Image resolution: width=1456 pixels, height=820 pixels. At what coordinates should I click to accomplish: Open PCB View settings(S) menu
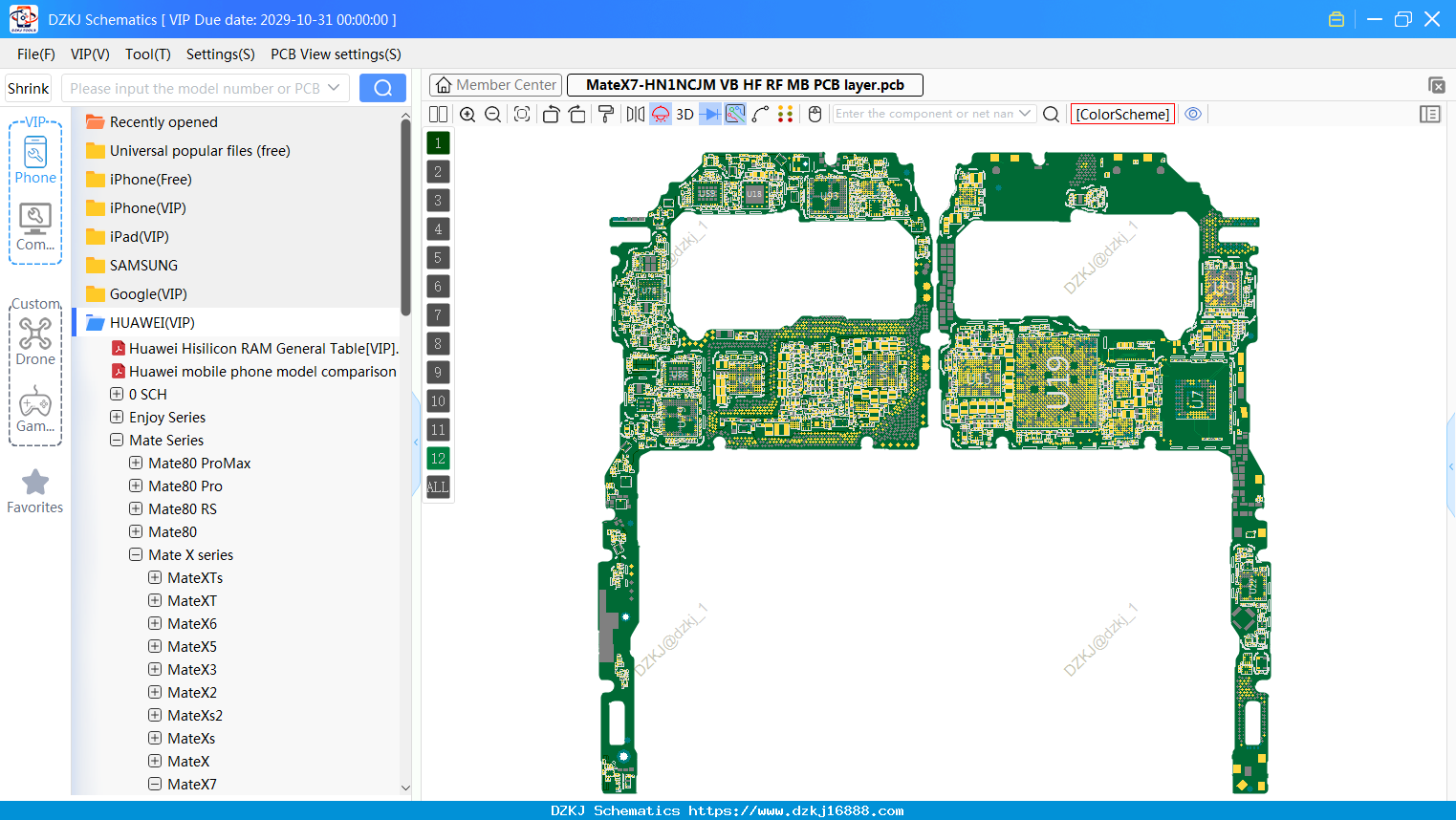click(x=336, y=54)
